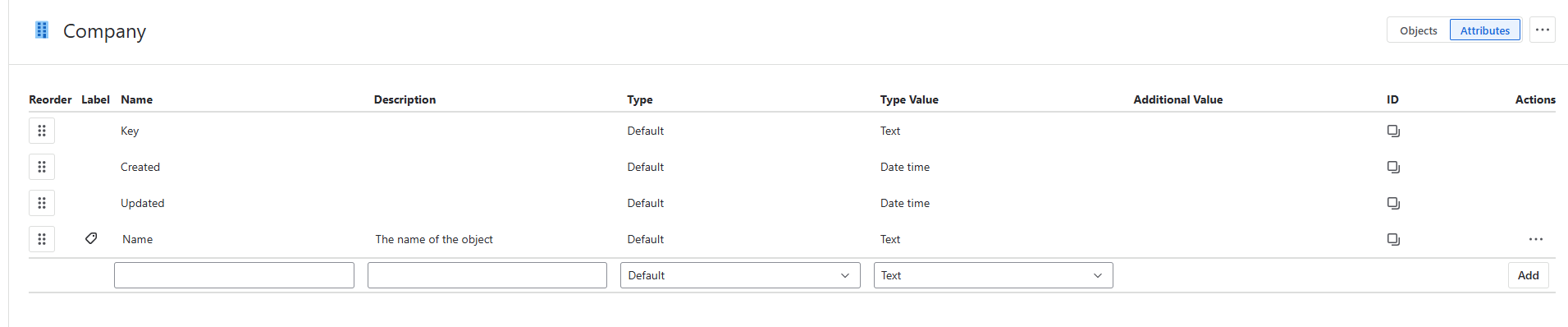Click the Company building icon
Viewport: 1568px width, 327px height.
coord(42,30)
